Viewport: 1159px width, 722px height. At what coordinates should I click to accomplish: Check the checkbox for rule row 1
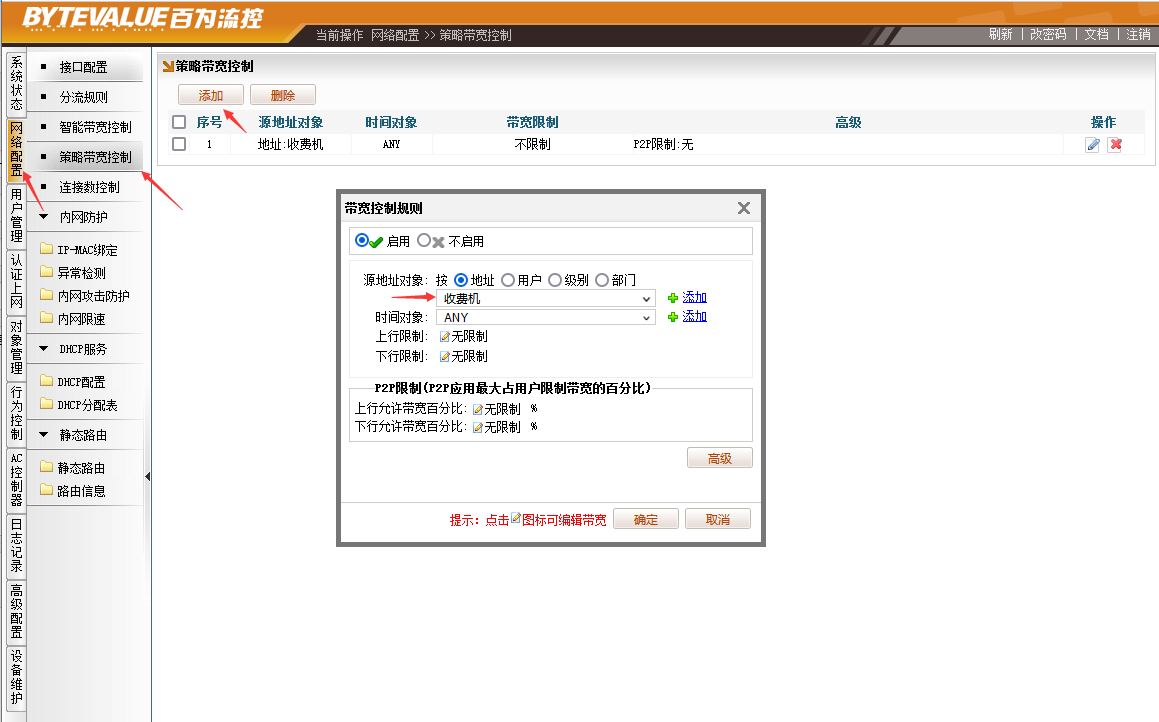tap(179, 144)
